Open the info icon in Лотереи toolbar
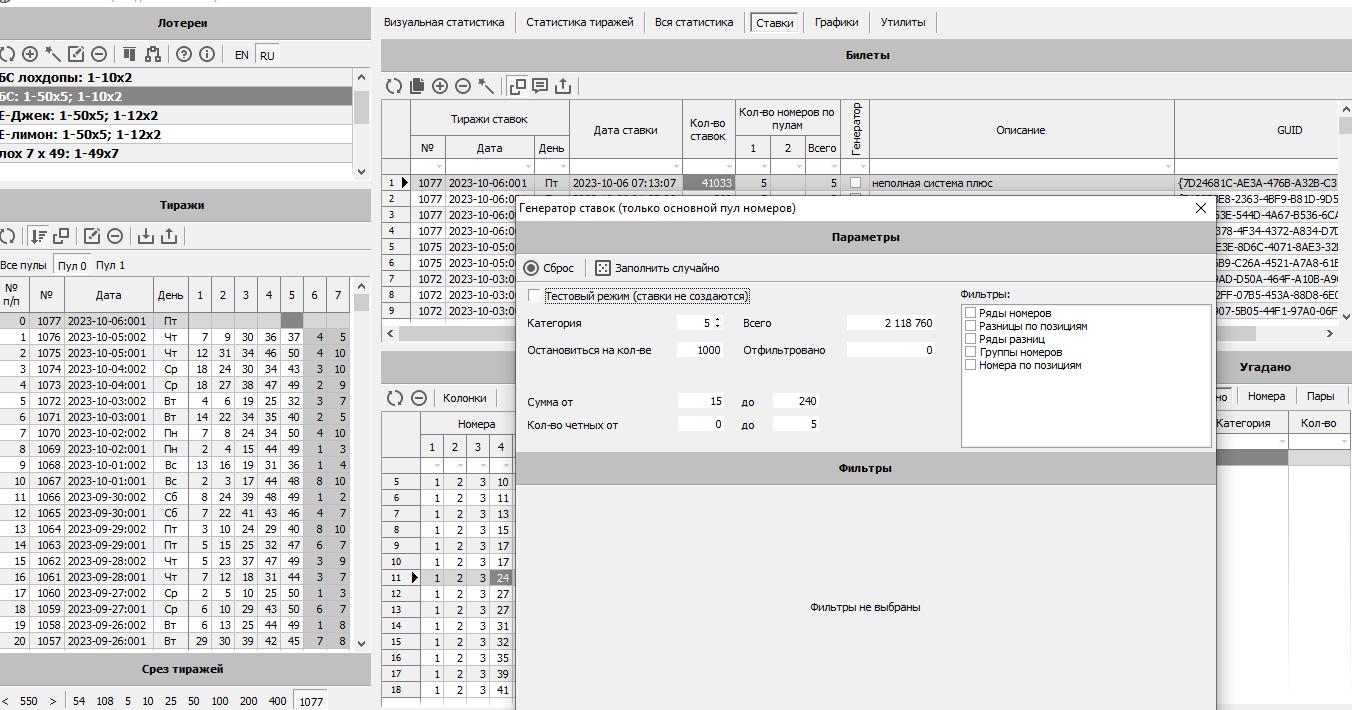The image size is (1352, 710). [207, 55]
